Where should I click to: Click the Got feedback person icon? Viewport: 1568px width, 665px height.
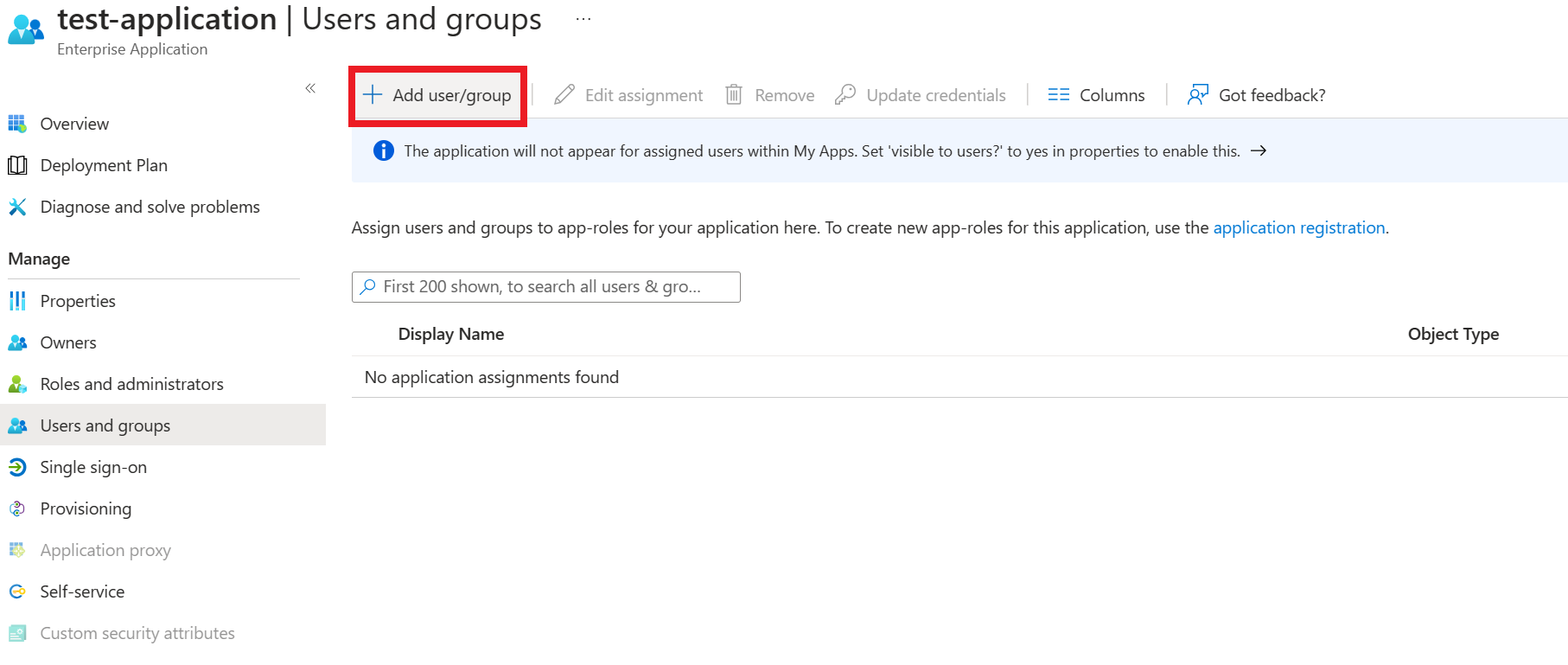pos(1198,94)
